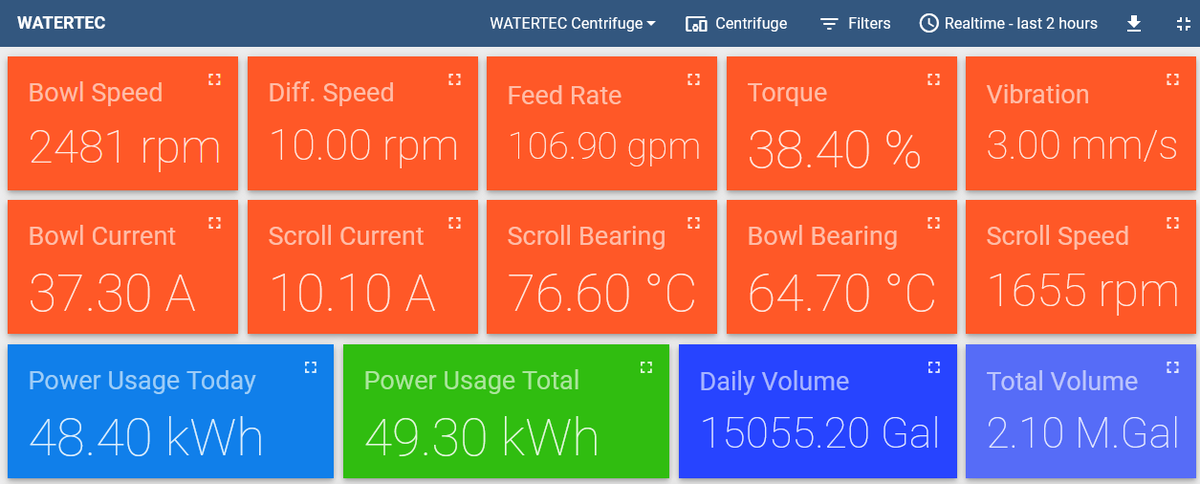Screen dimensions: 1200x484
Task: Expand the Bowl Bearing widget to fullscreen
Action: pyautogui.click(x=933, y=222)
